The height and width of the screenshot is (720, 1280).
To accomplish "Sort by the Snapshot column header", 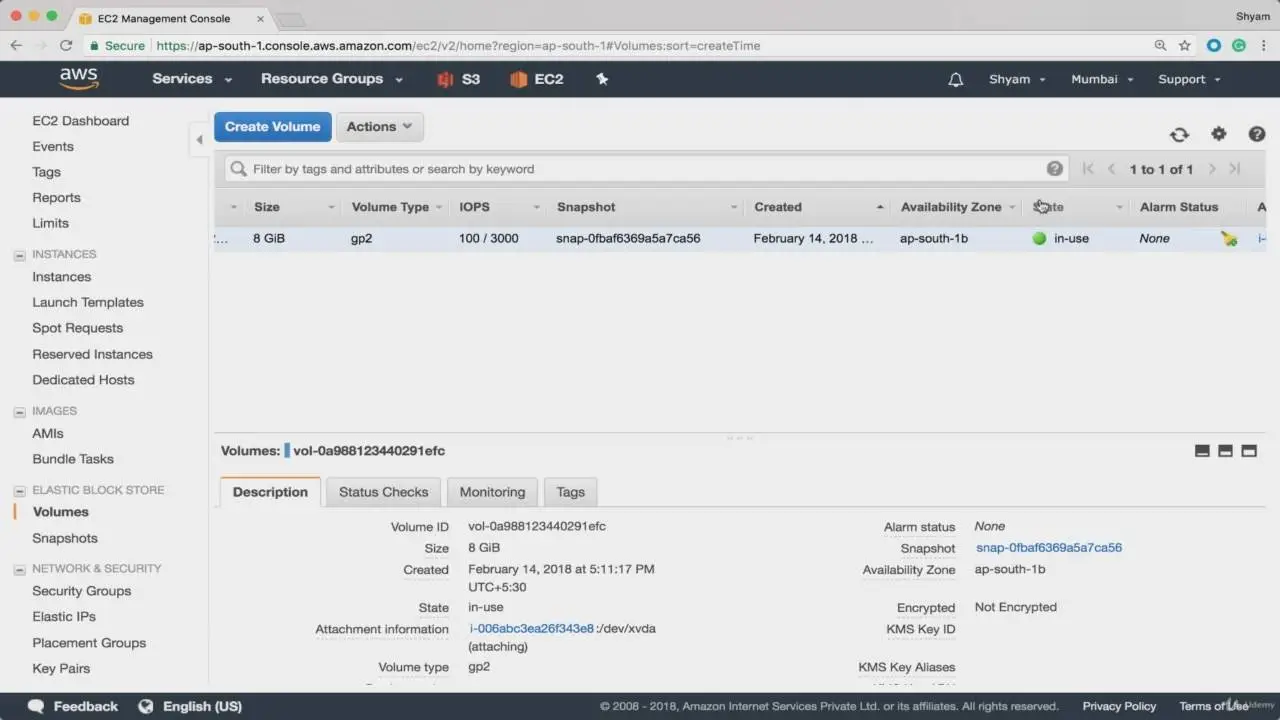I will click(586, 207).
